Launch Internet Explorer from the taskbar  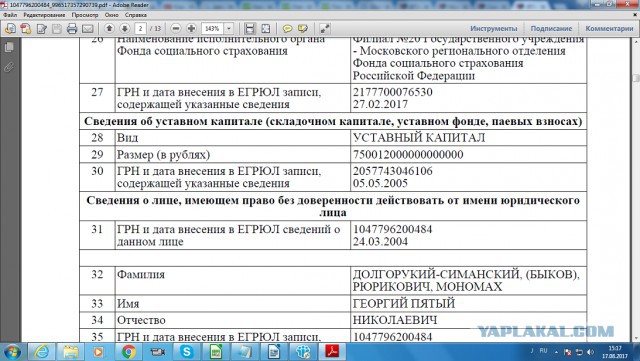[x=42, y=352]
